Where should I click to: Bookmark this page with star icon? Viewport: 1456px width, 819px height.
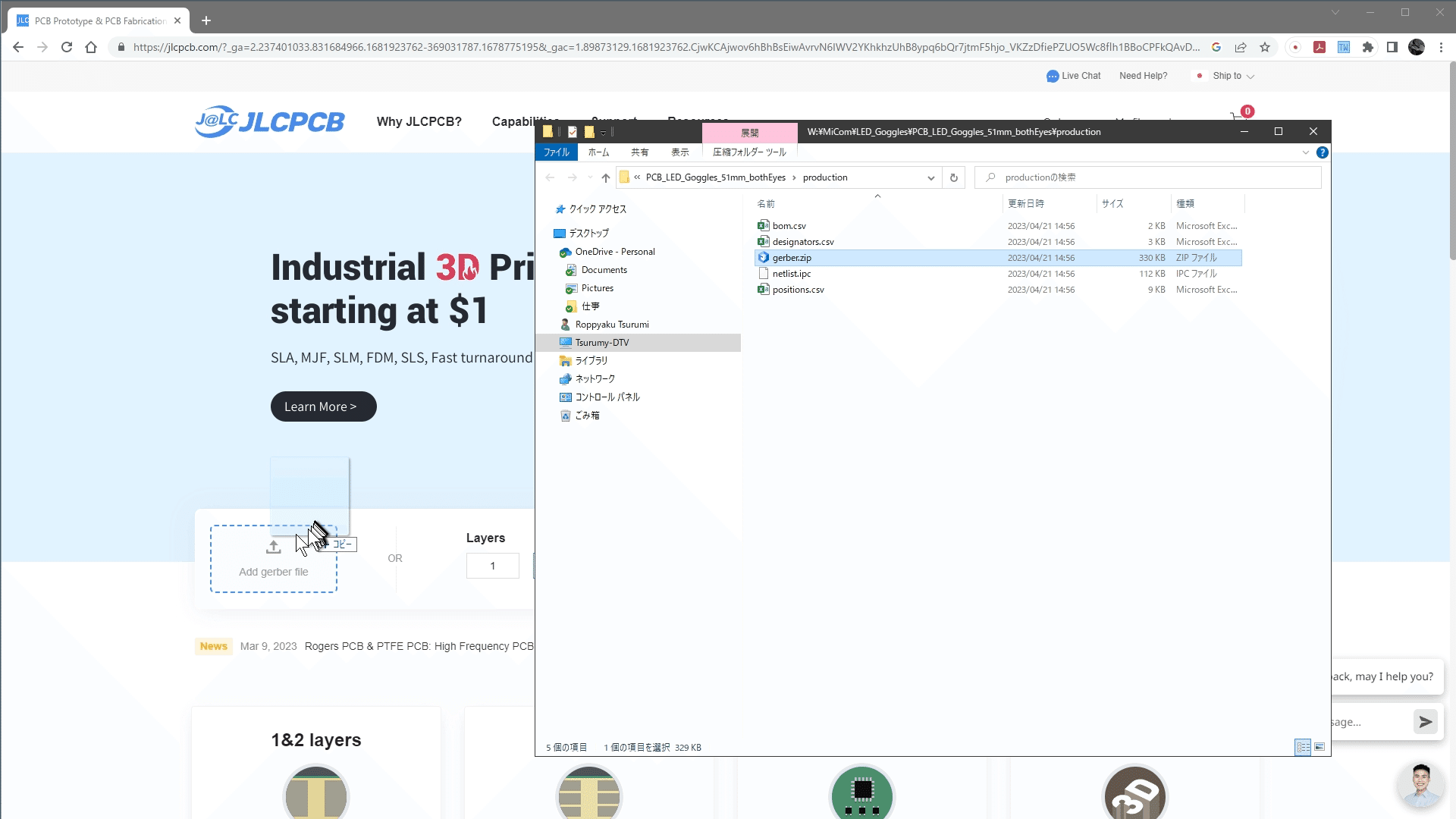click(x=1264, y=47)
